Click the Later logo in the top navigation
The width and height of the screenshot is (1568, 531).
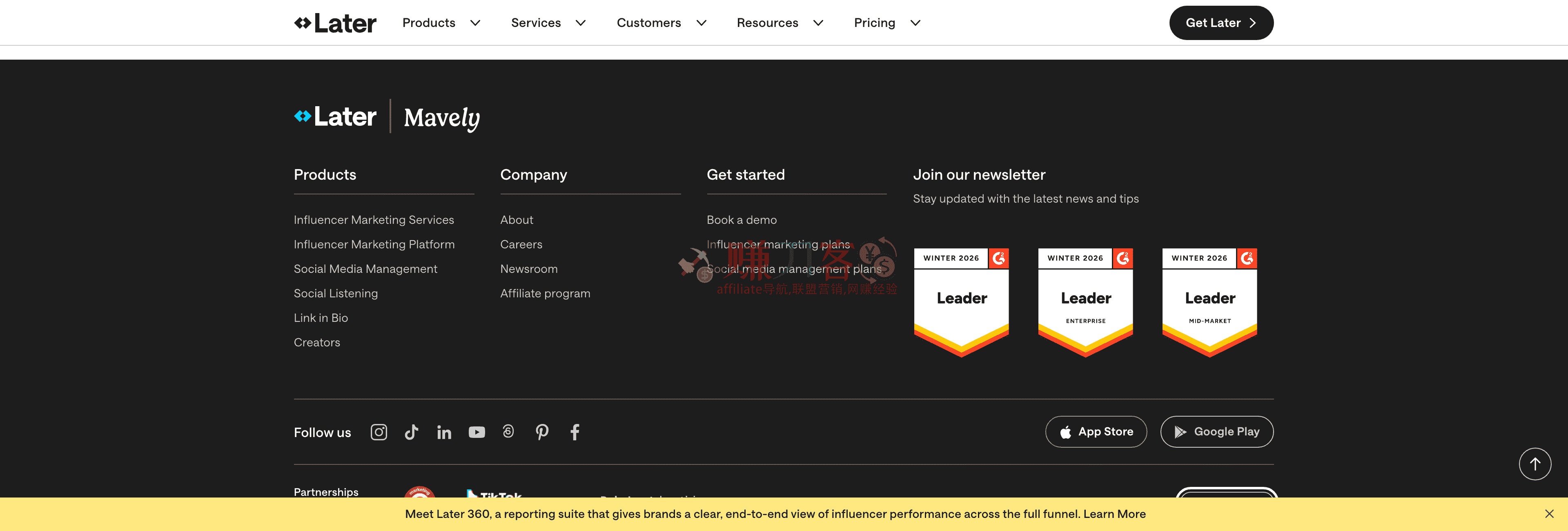[335, 23]
